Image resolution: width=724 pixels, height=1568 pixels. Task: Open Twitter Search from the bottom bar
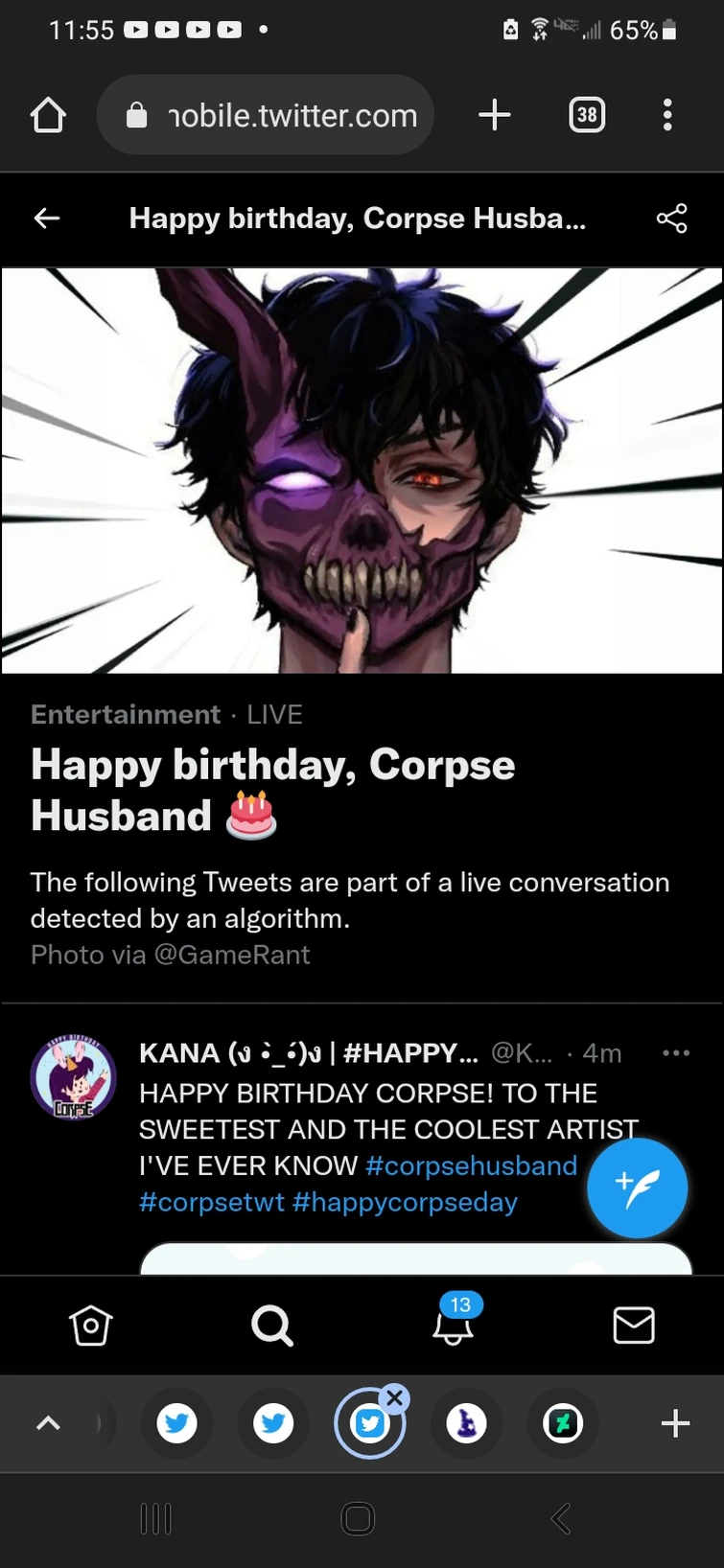[271, 1326]
